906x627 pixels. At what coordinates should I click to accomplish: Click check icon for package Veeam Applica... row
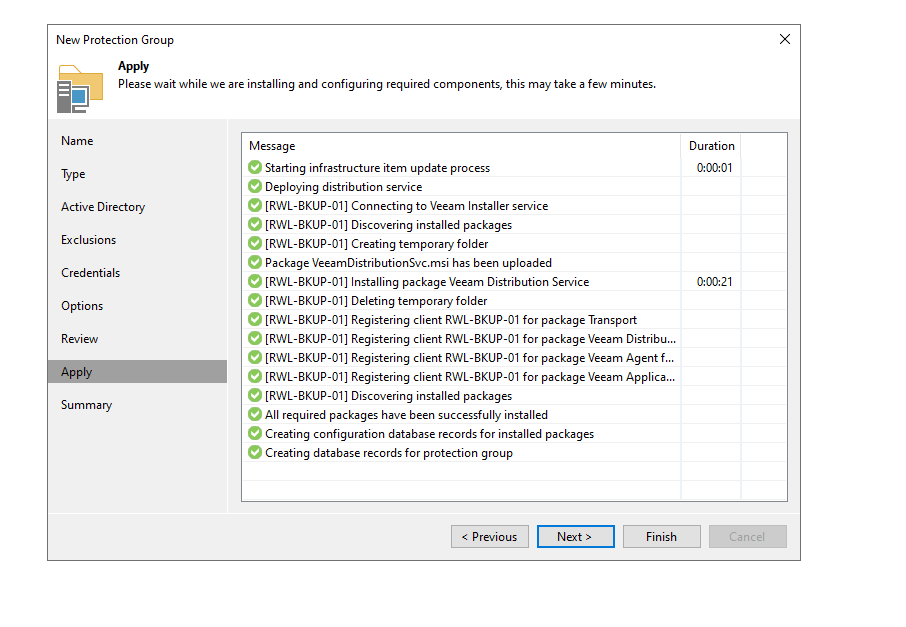[x=255, y=377]
